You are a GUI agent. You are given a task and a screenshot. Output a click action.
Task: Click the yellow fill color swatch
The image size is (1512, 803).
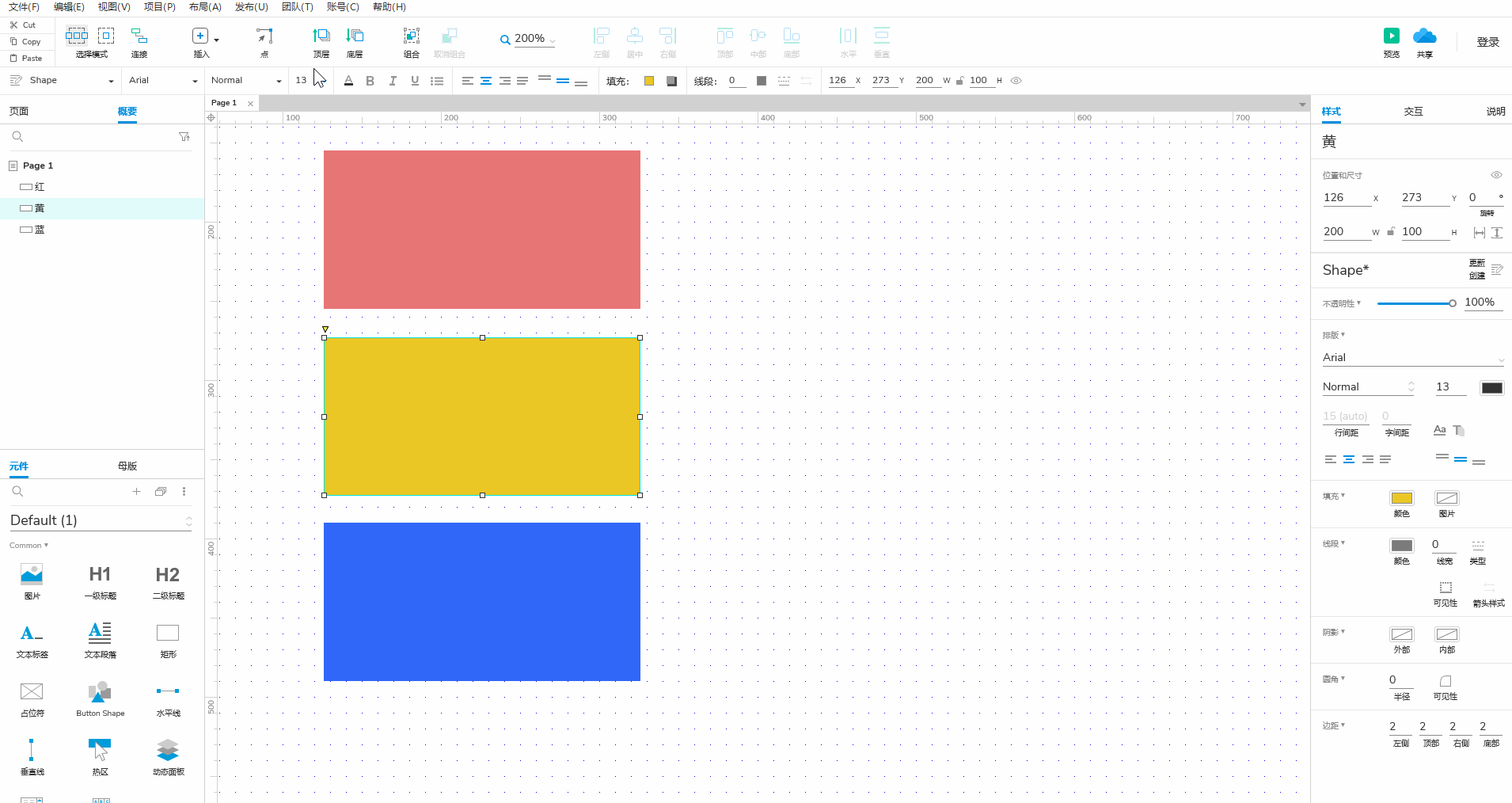tap(1401, 498)
